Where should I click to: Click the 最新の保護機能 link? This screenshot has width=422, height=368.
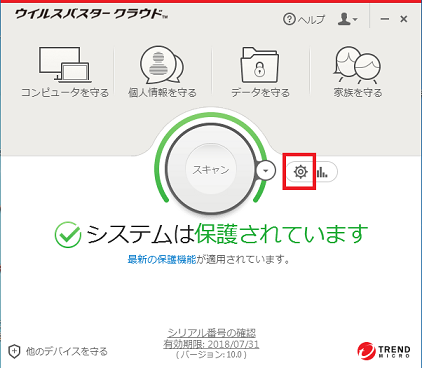[x=162, y=259]
